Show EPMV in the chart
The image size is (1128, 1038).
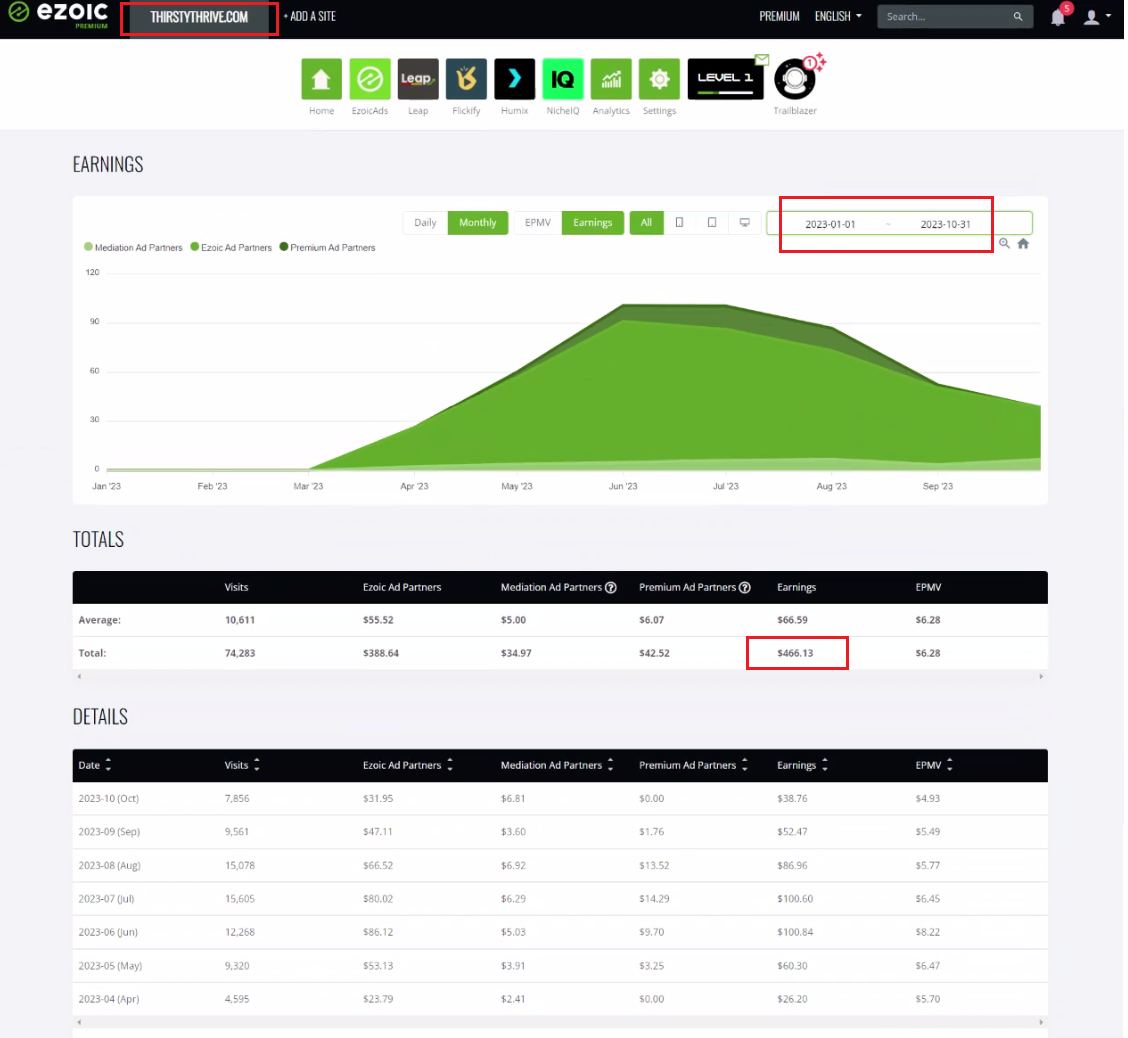(x=537, y=223)
